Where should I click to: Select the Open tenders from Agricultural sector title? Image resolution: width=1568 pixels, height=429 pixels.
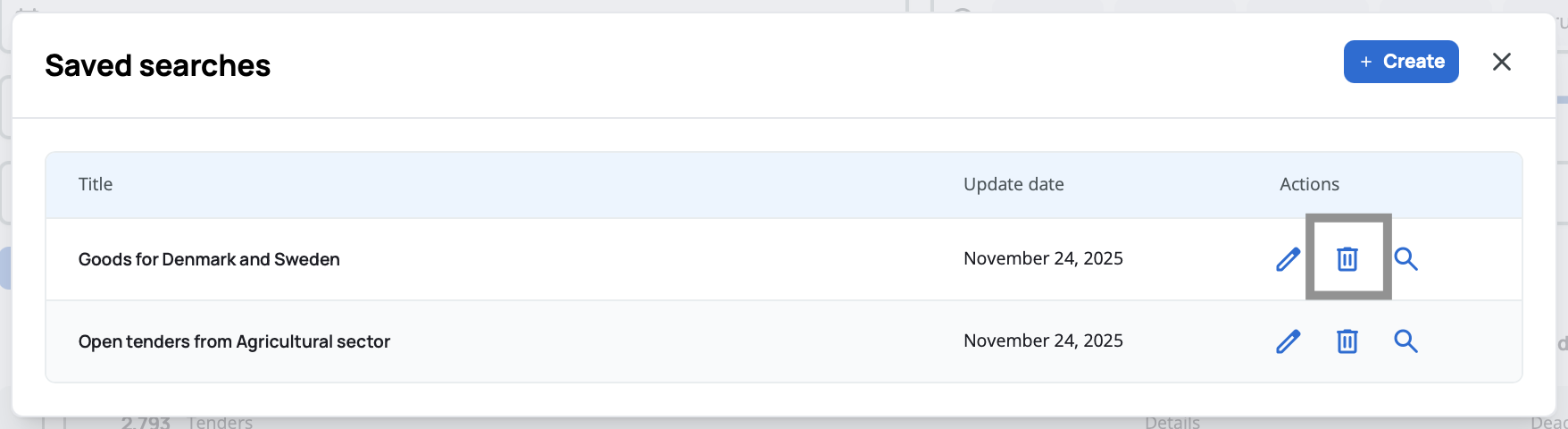(234, 341)
